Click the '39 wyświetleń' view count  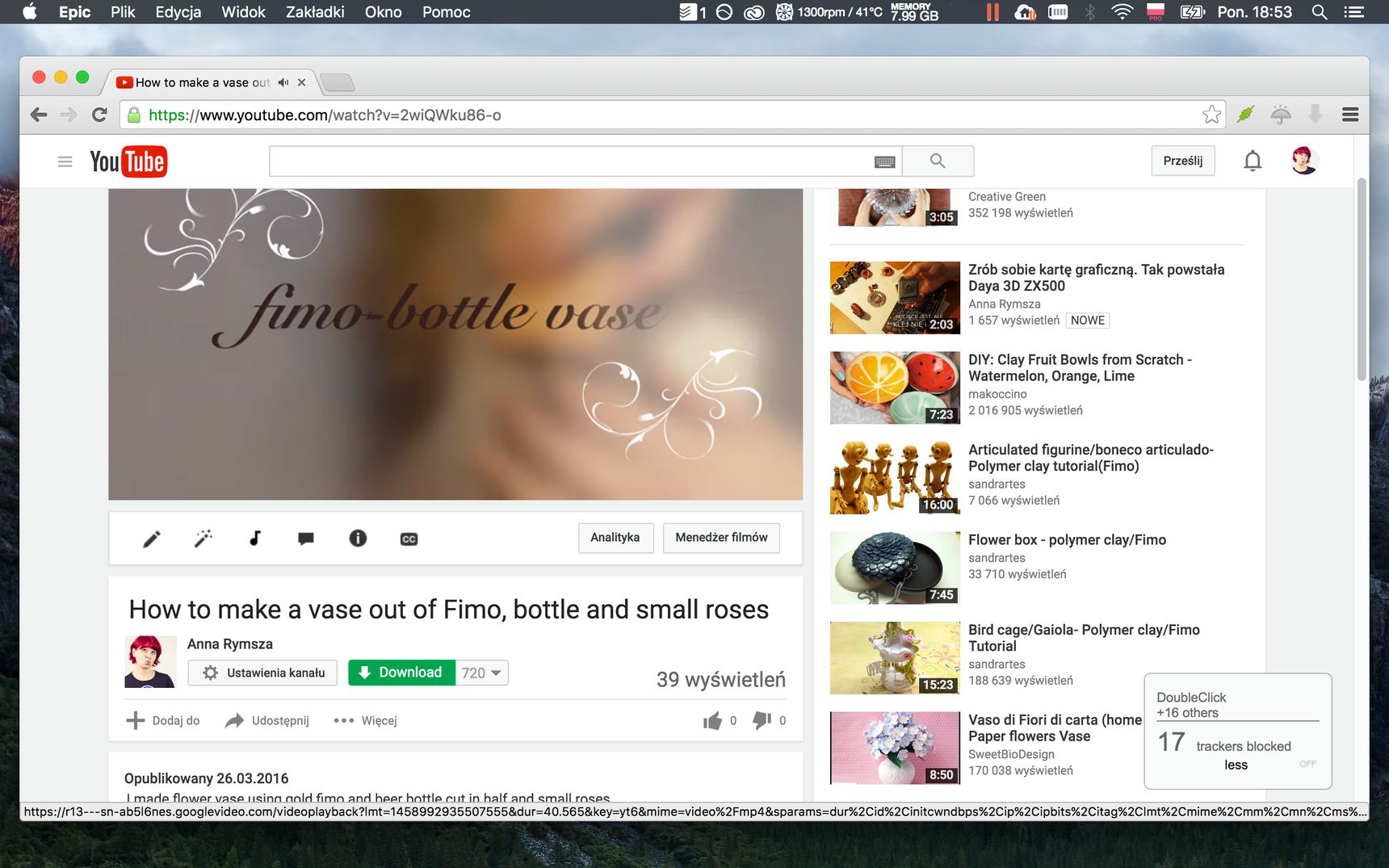pos(721,680)
